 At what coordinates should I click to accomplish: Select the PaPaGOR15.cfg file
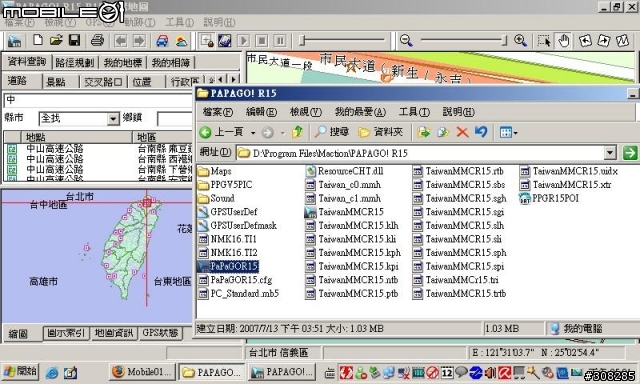[235, 280]
